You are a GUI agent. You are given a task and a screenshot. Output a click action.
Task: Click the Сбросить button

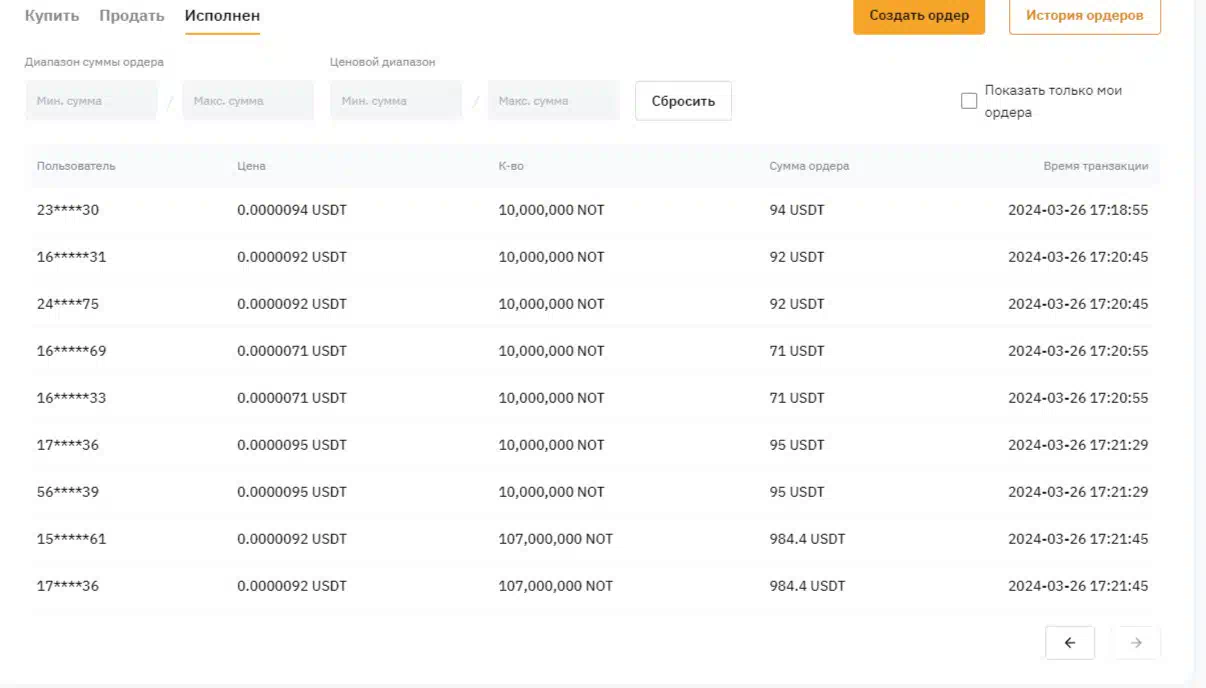[x=683, y=101]
